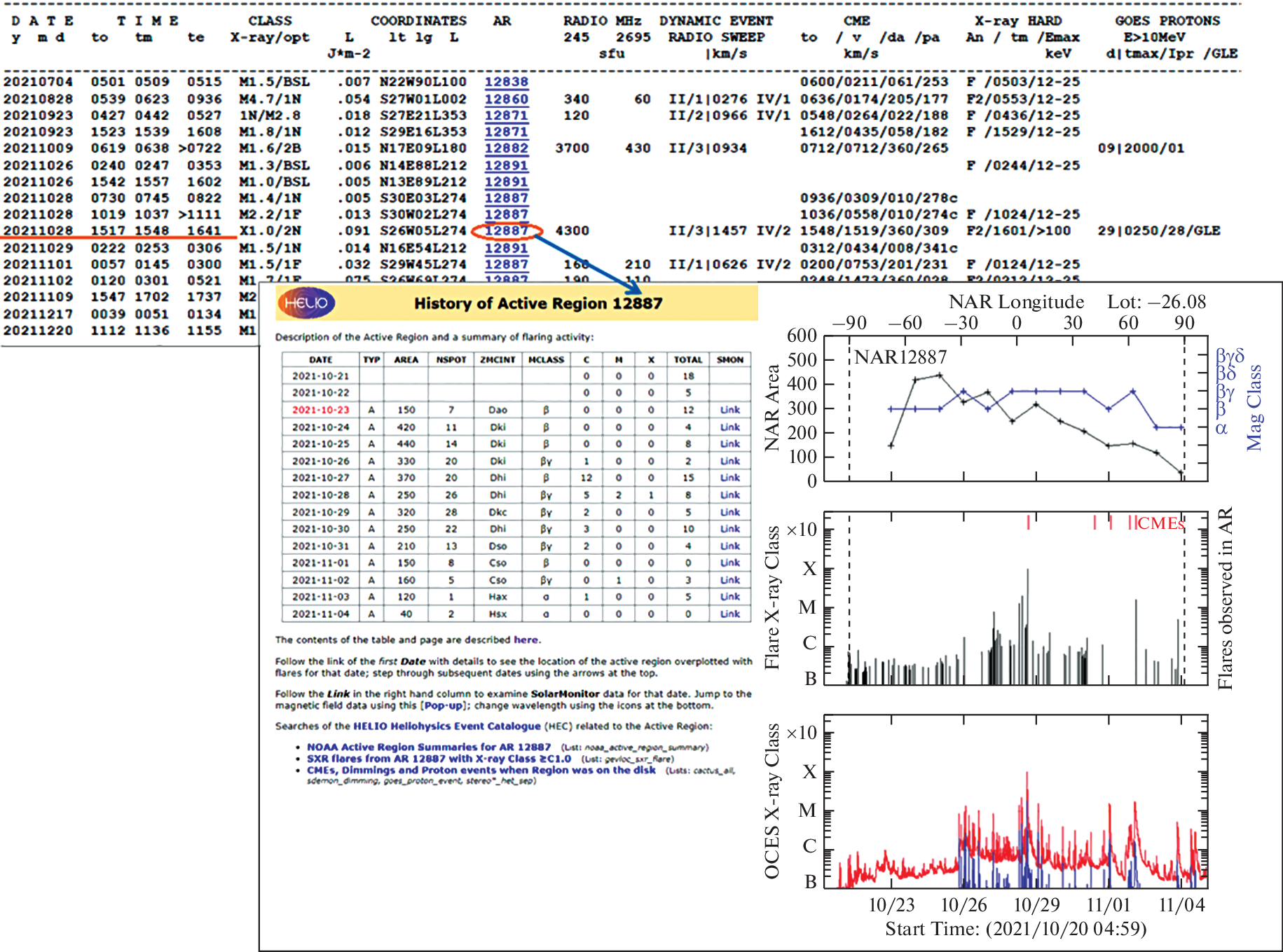The image size is (1283, 952).
Task: Open CMEs, Dimmings and Proton events link
Action: [481, 770]
